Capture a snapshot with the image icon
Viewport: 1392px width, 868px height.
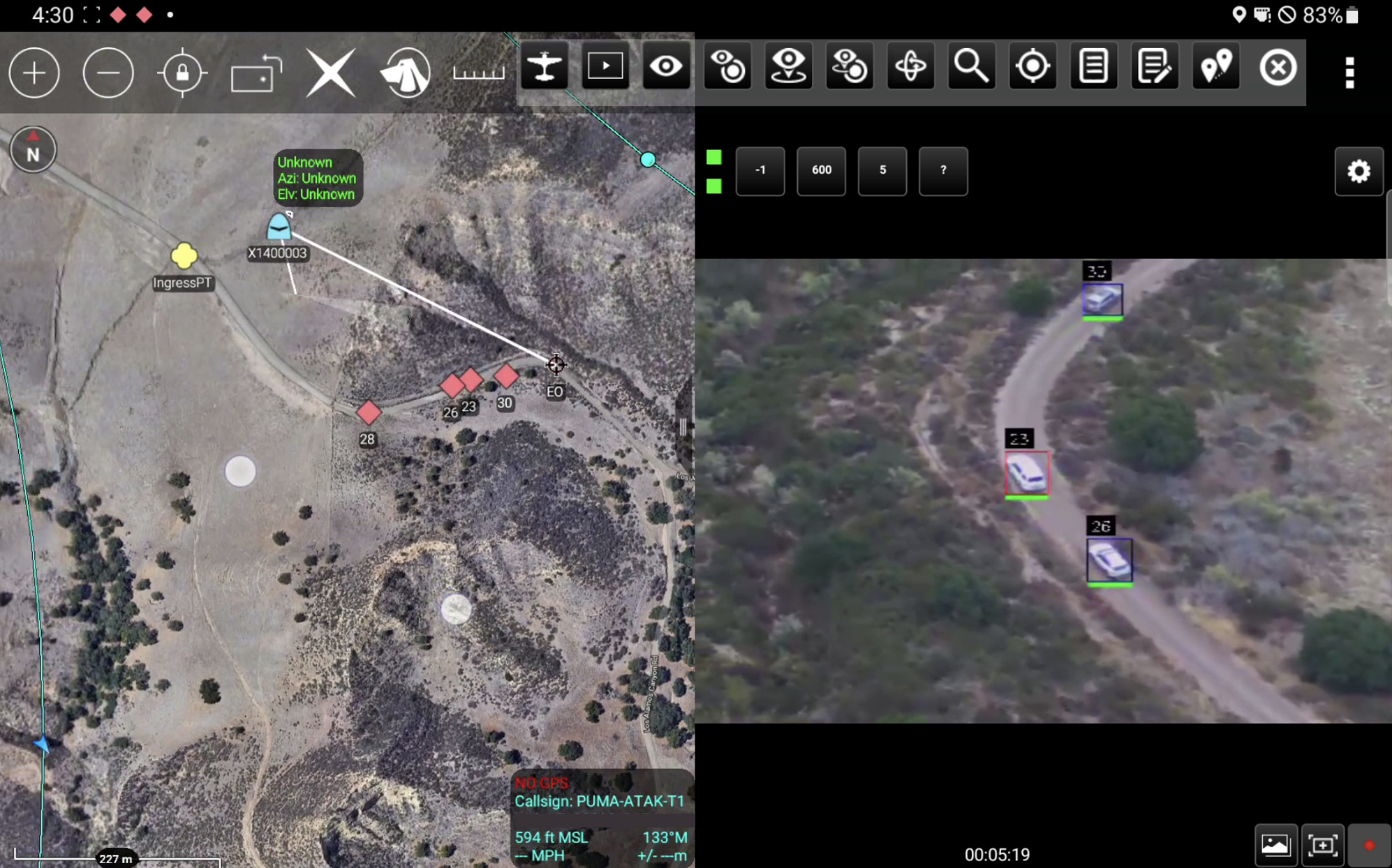point(1276,844)
